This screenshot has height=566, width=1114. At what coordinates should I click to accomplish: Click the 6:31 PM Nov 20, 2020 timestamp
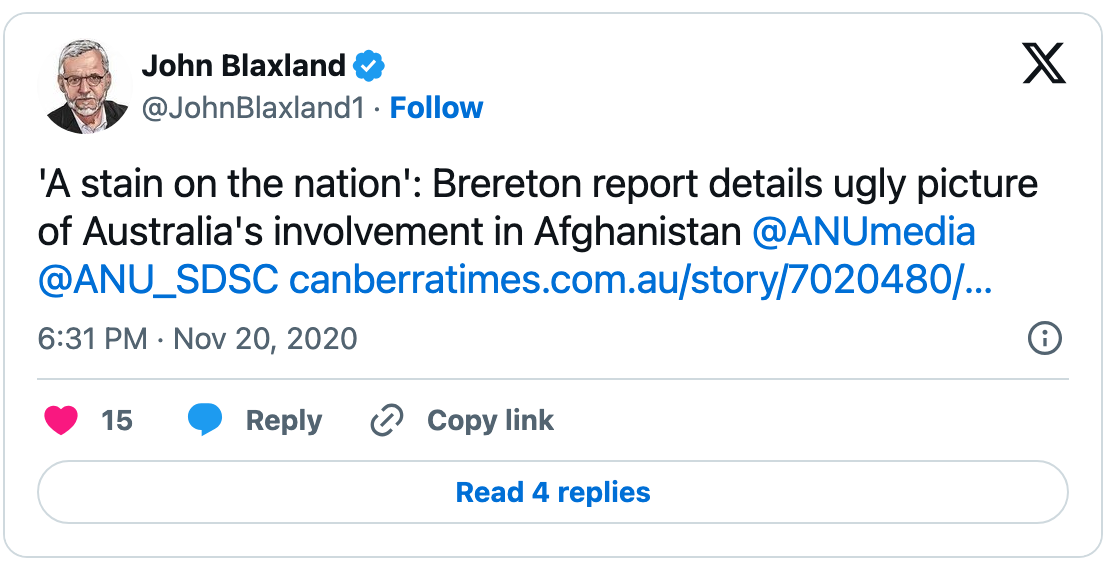(197, 339)
